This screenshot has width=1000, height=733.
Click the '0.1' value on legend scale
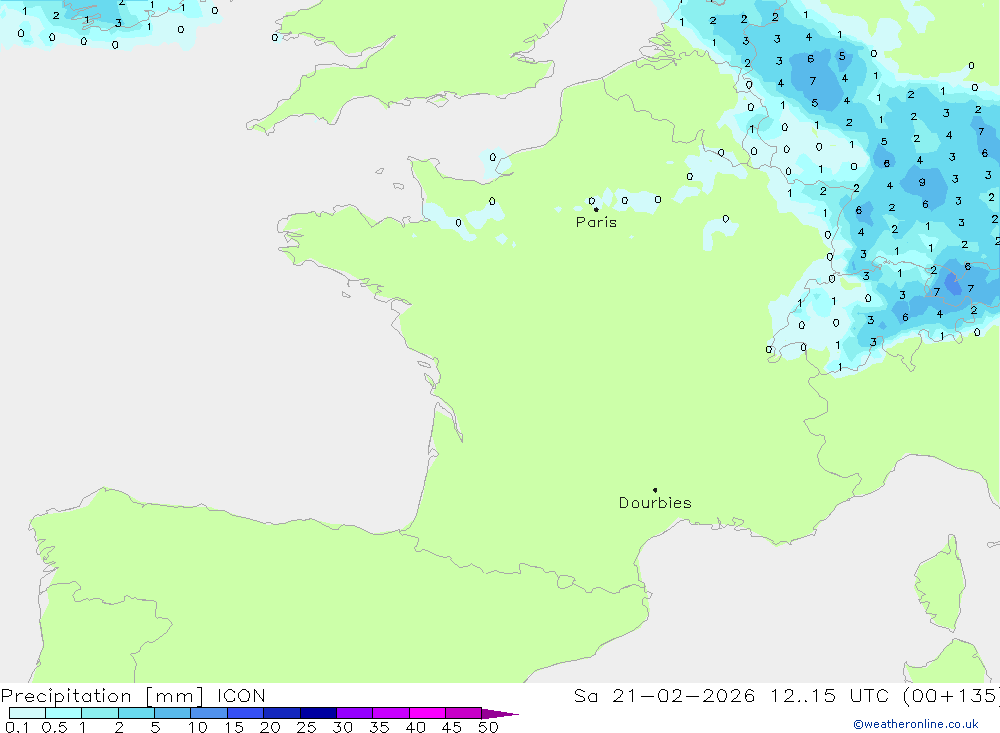point(17,727)
